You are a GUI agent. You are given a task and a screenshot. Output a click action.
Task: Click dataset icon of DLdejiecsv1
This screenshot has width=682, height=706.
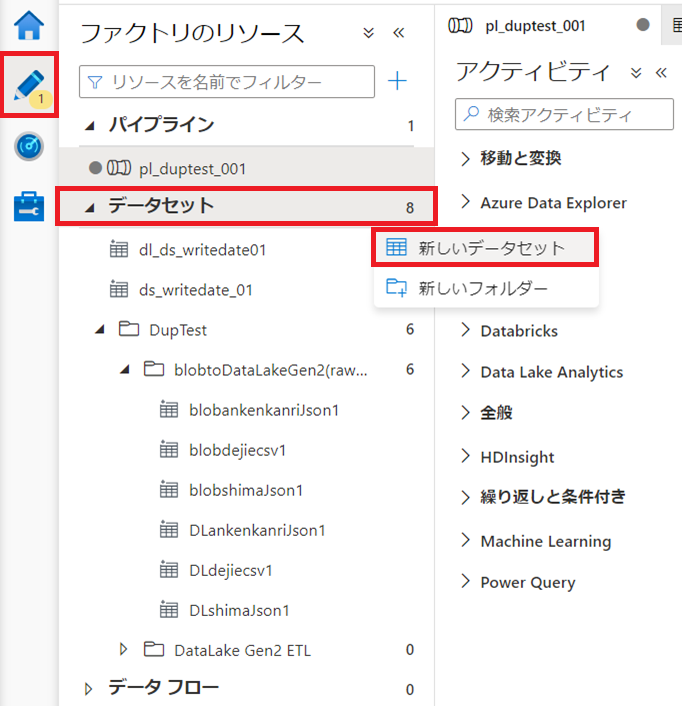point(169,570)
